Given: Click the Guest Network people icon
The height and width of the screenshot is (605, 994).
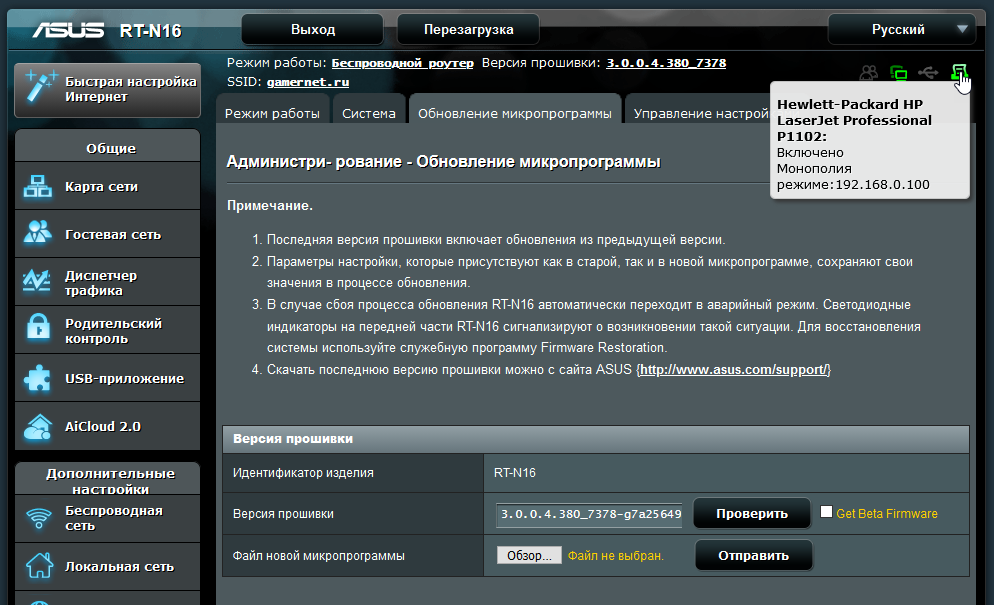Looking at the screenshot, I should [x=37, y=233].
